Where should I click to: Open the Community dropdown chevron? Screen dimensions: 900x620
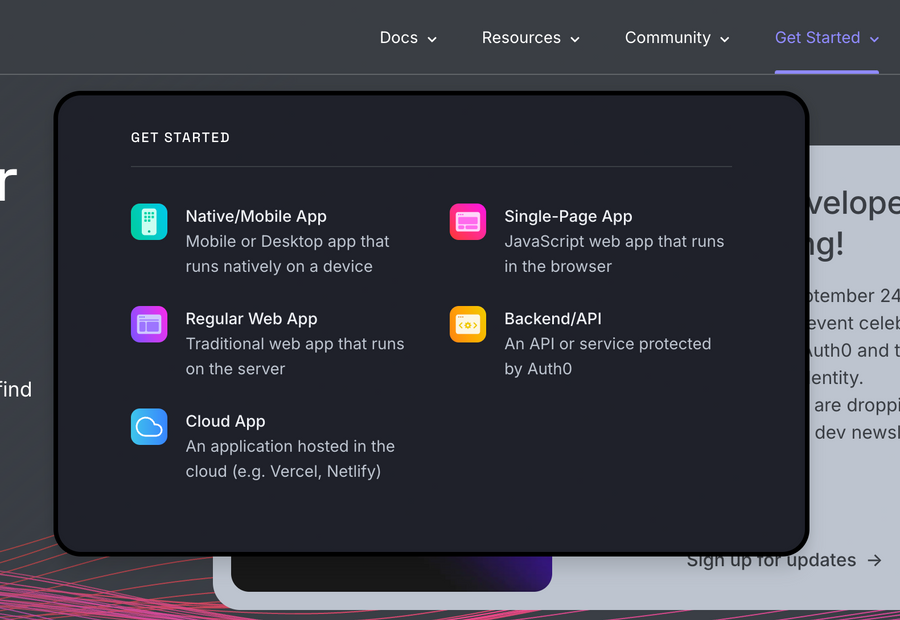[724, 39]
